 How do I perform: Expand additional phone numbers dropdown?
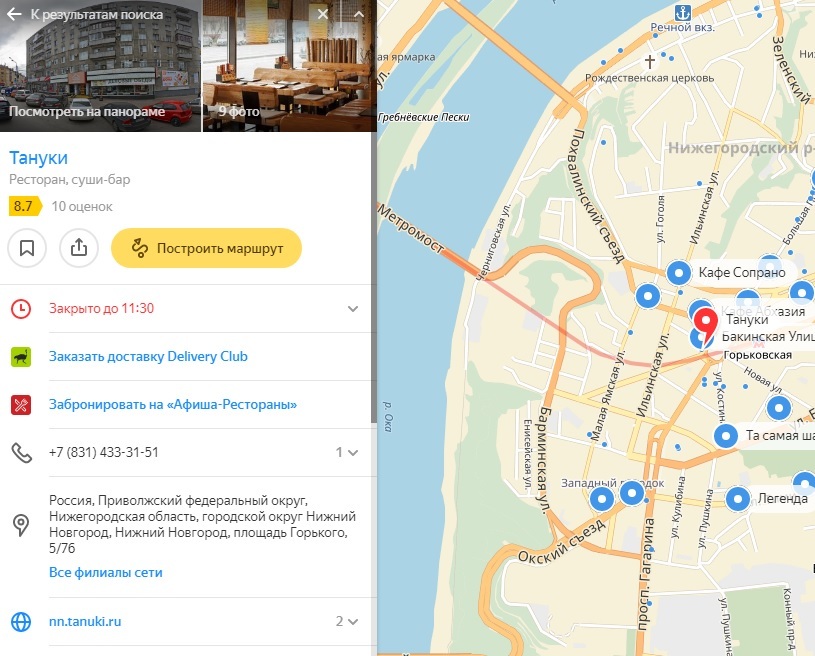(347, 452)
